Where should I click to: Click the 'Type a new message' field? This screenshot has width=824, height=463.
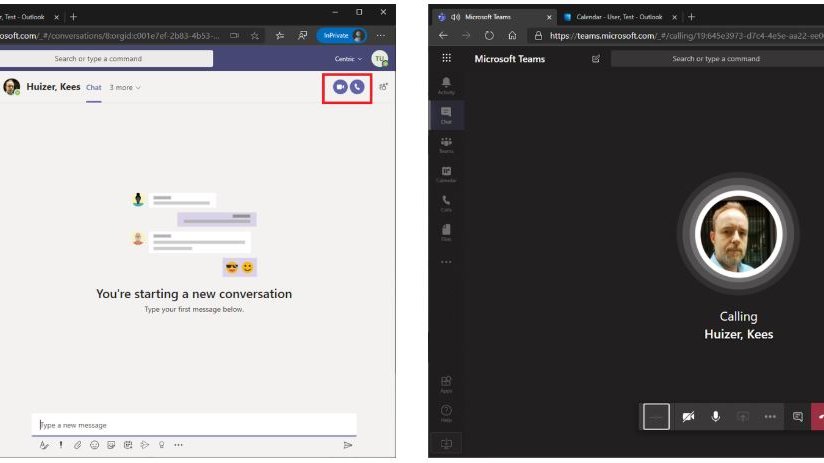click(194, 425)
